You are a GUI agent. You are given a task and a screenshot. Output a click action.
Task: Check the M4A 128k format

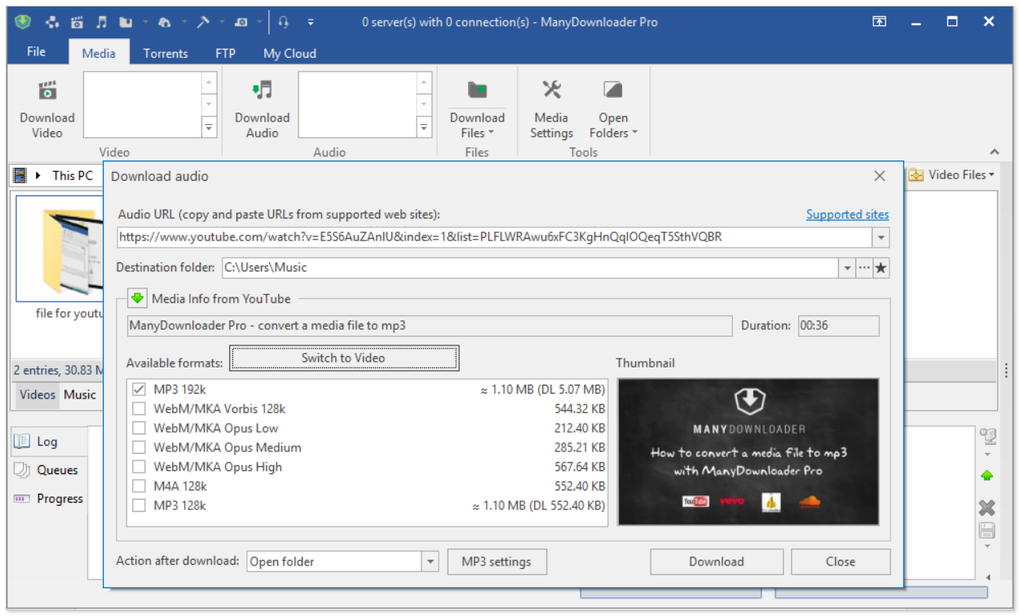(139, 486)
